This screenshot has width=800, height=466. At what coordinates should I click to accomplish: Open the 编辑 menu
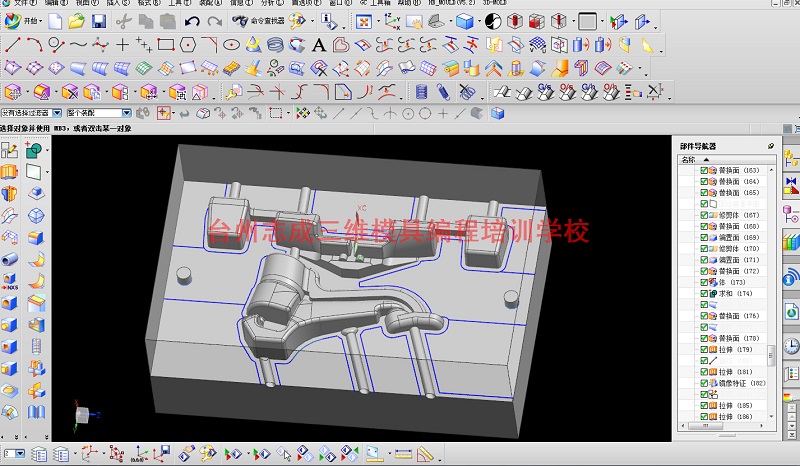(55, 3)
